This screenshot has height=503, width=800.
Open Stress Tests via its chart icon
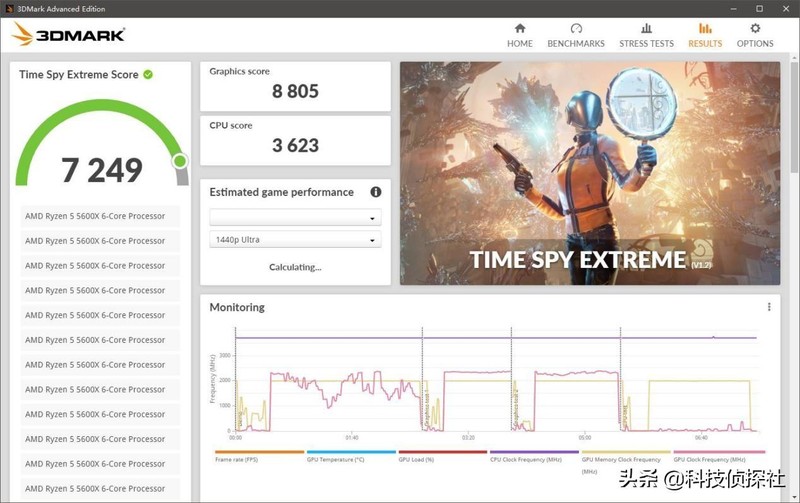click(646, 29)
